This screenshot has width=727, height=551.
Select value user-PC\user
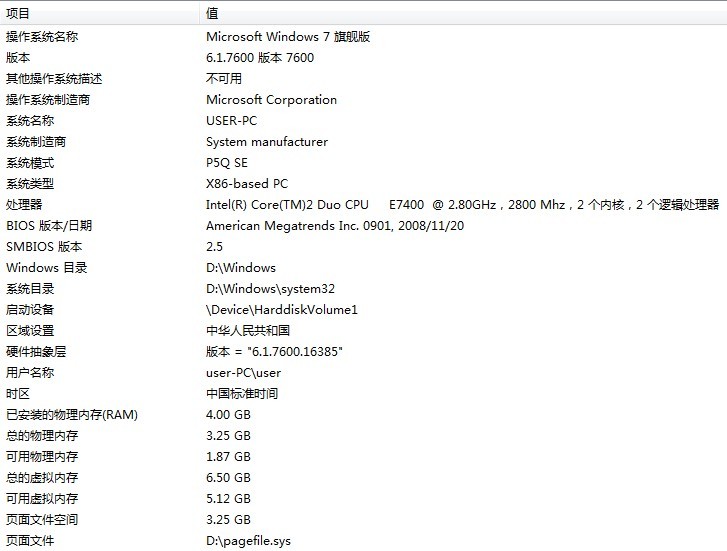click(243, 373)
